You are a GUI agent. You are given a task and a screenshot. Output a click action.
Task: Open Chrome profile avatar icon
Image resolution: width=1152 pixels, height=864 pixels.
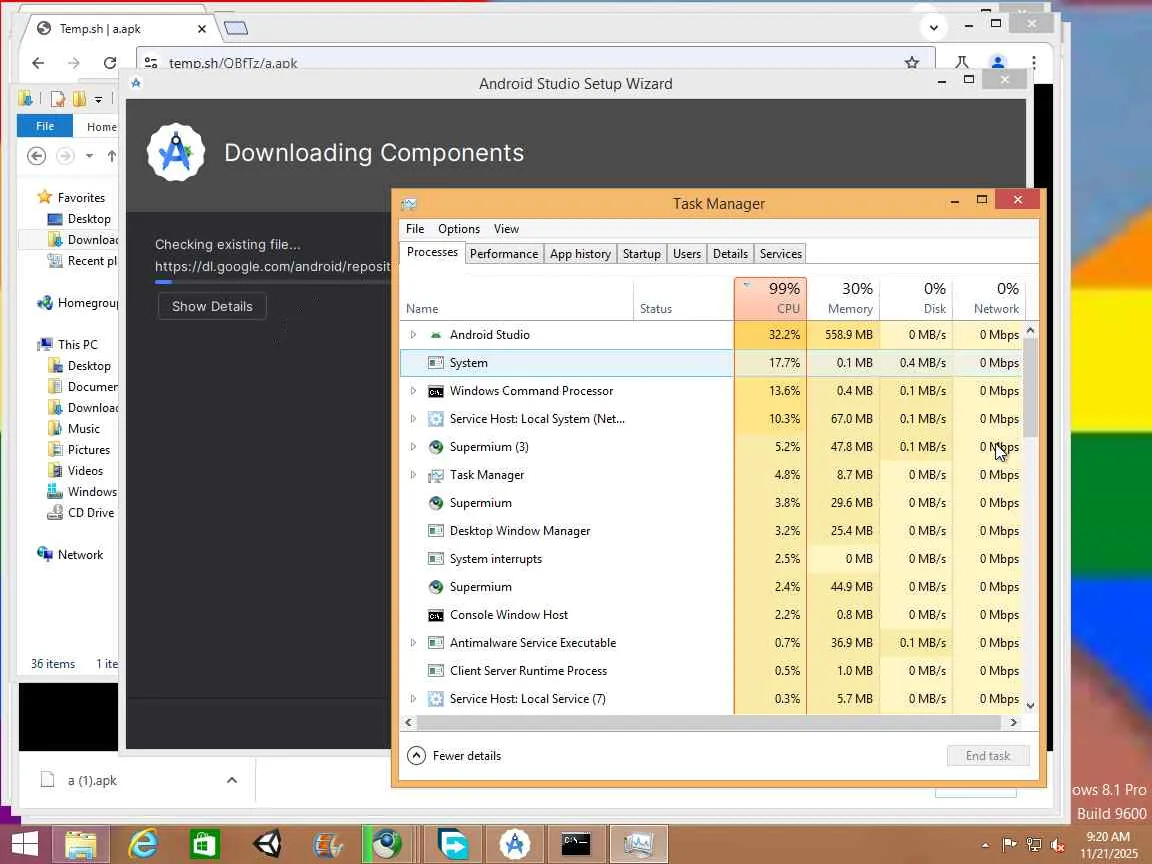998,62
